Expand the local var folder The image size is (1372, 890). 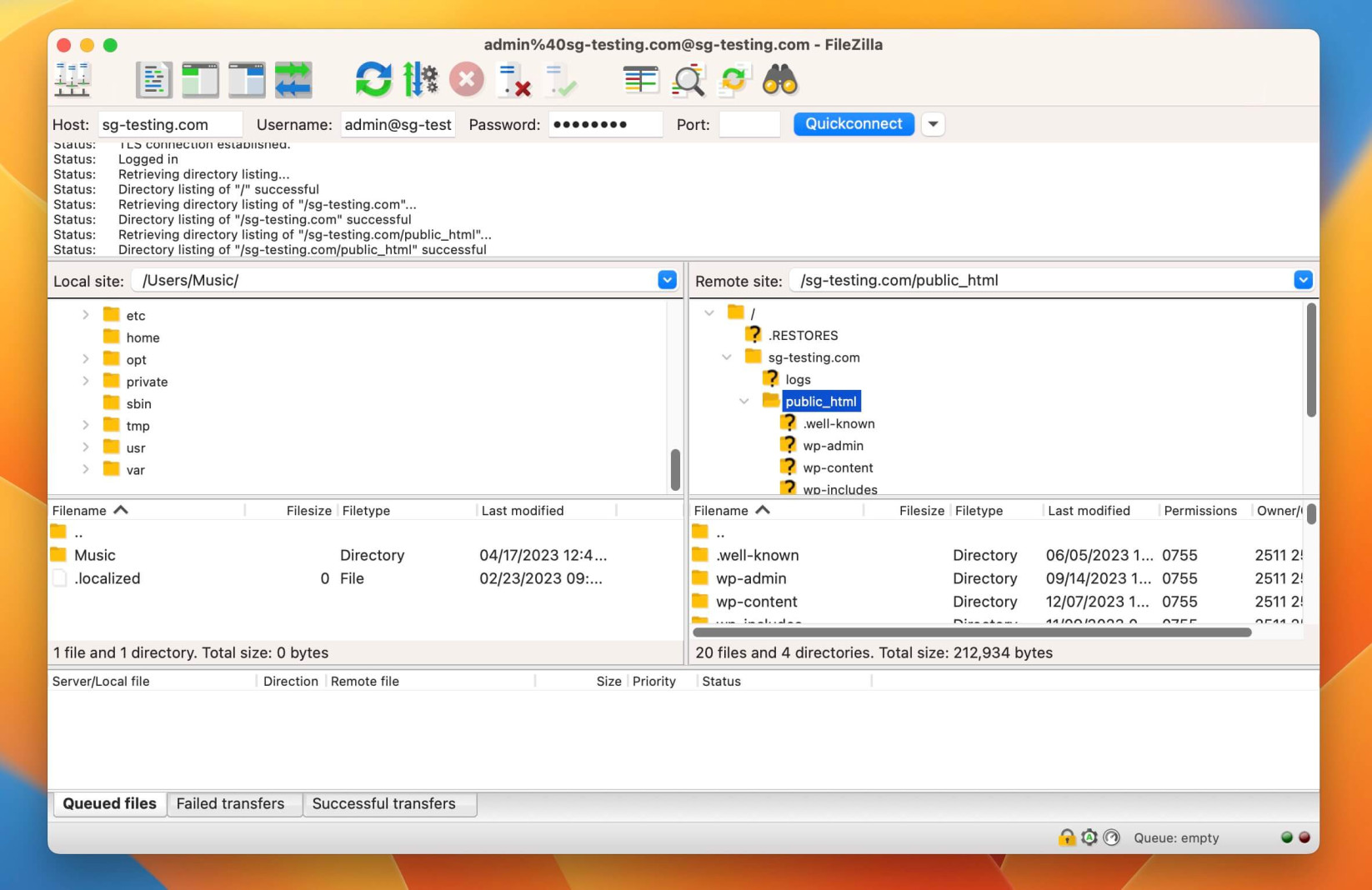coord(86,469)
